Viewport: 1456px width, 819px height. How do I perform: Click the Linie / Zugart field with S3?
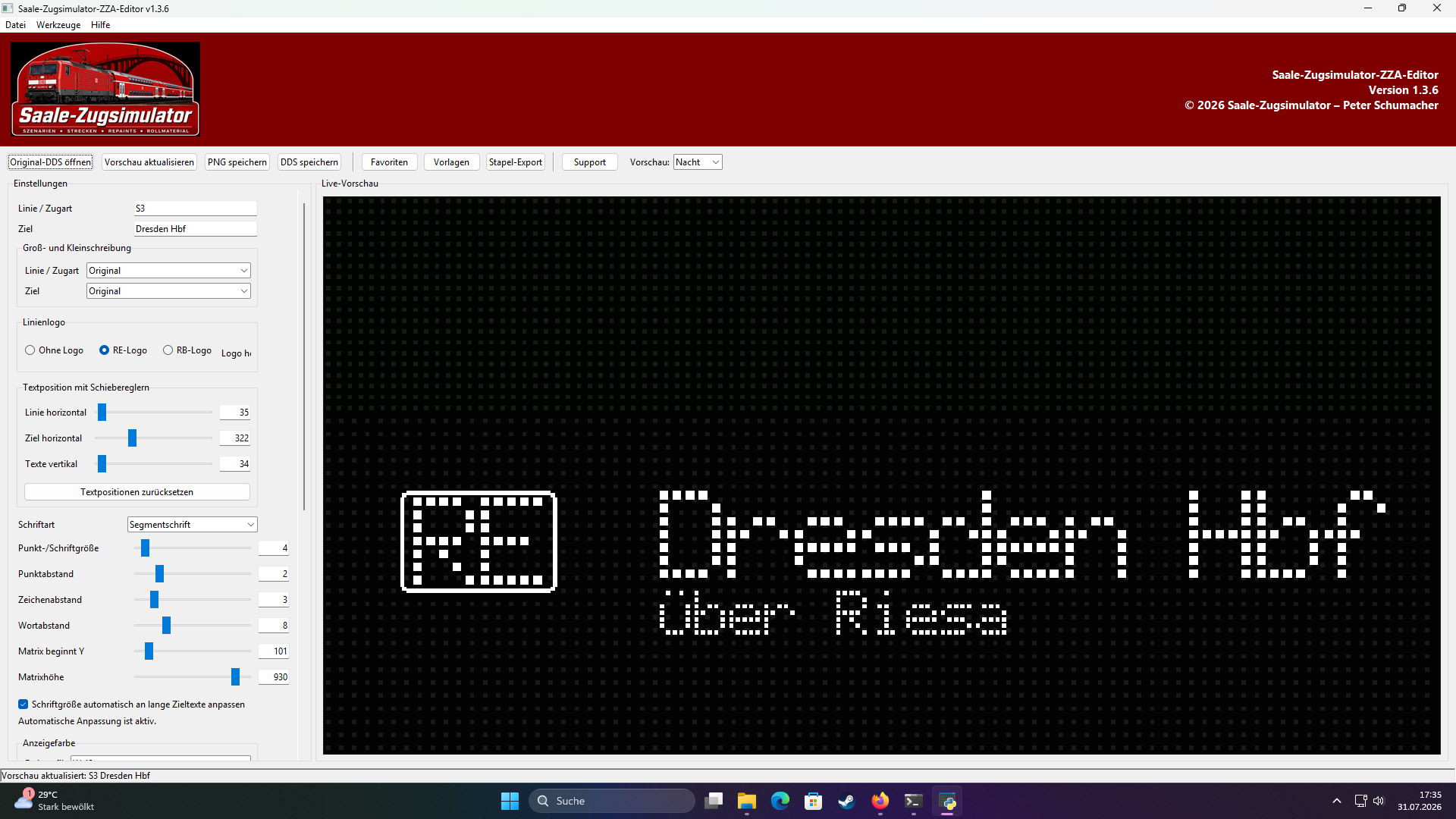(x=196, y=209)
